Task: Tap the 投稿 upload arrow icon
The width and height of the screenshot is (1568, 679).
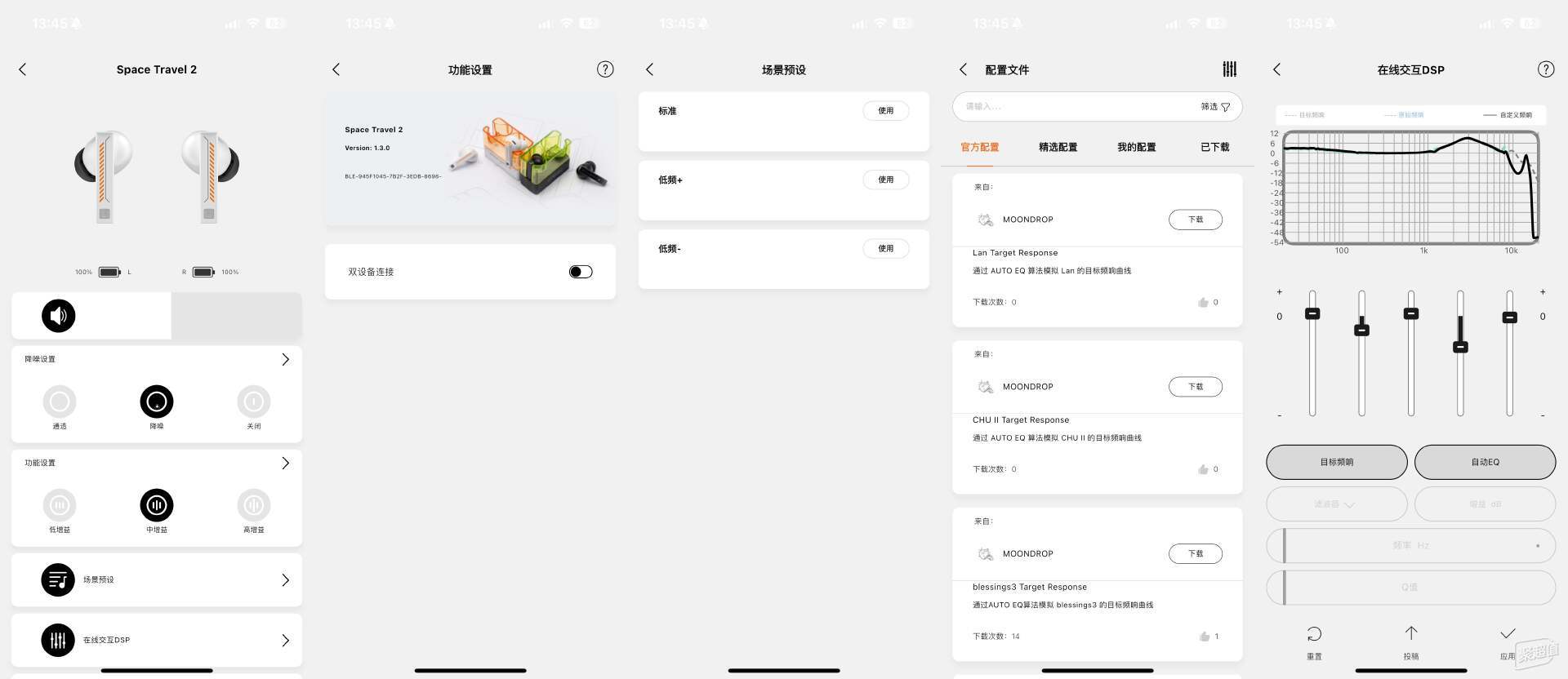Action: (1411, 633)
